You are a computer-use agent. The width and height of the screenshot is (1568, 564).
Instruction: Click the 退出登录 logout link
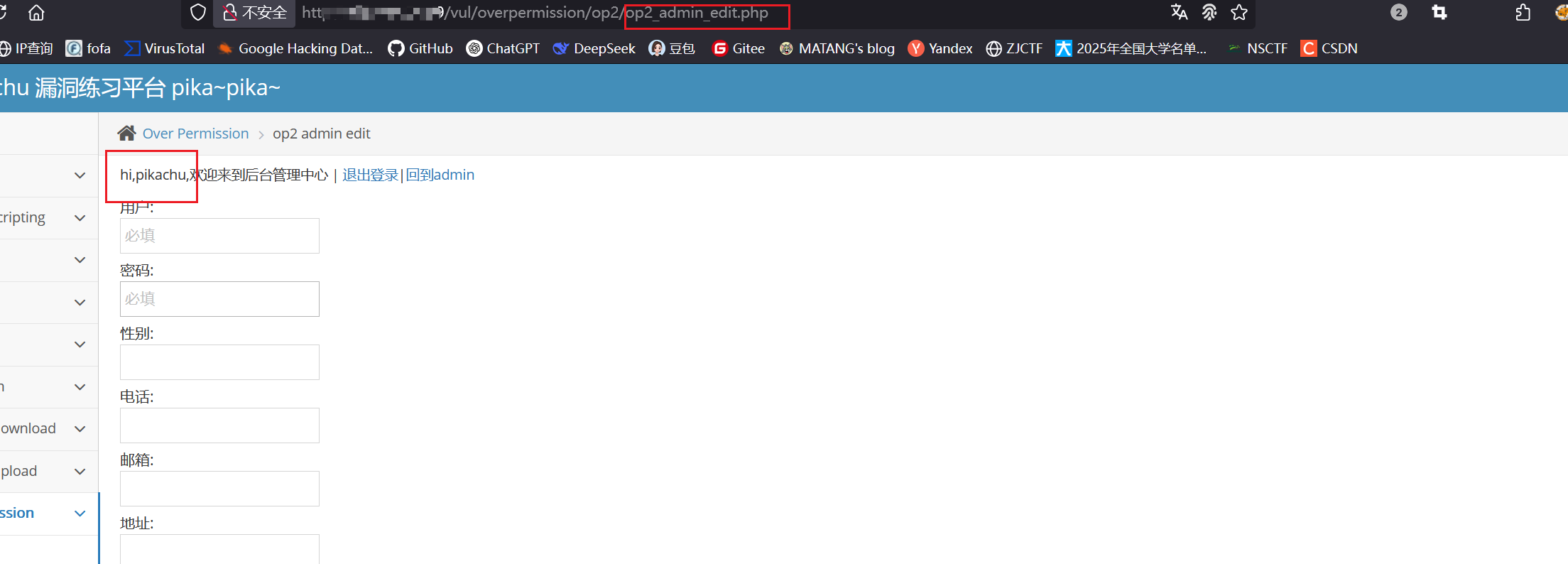(x=370, y=175)
